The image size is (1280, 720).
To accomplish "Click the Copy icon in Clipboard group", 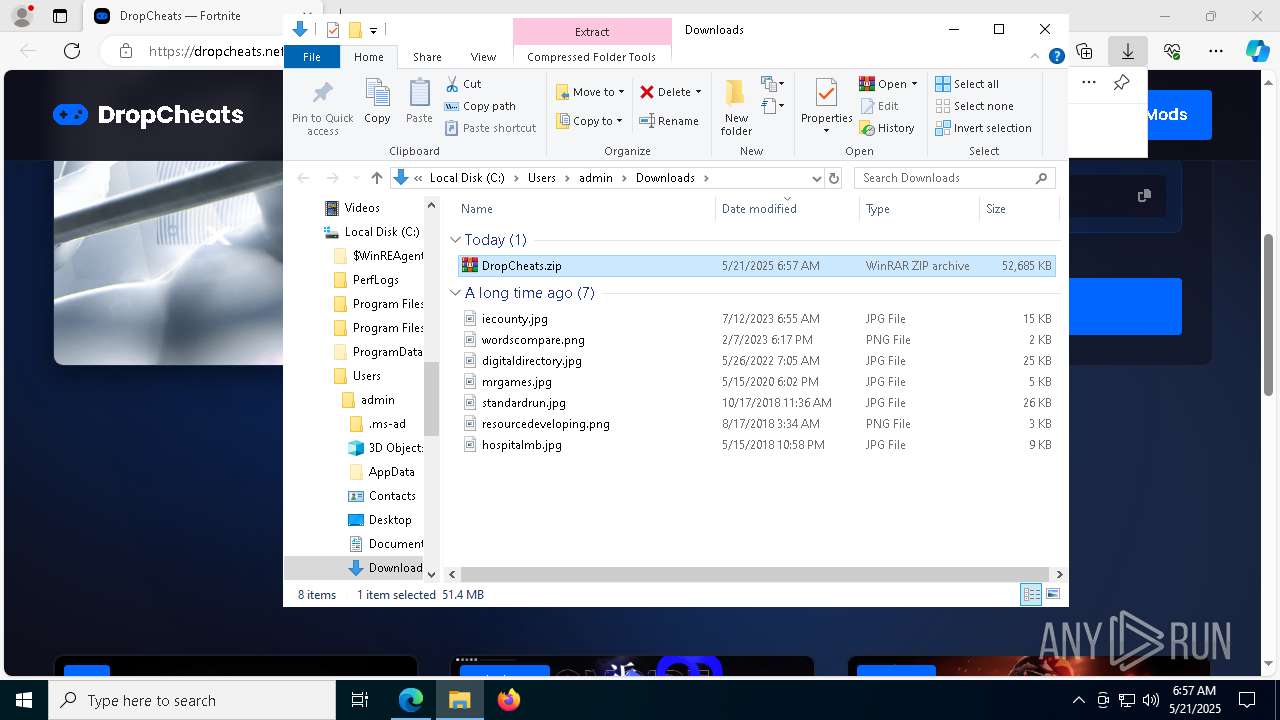I will pos(377,94).
